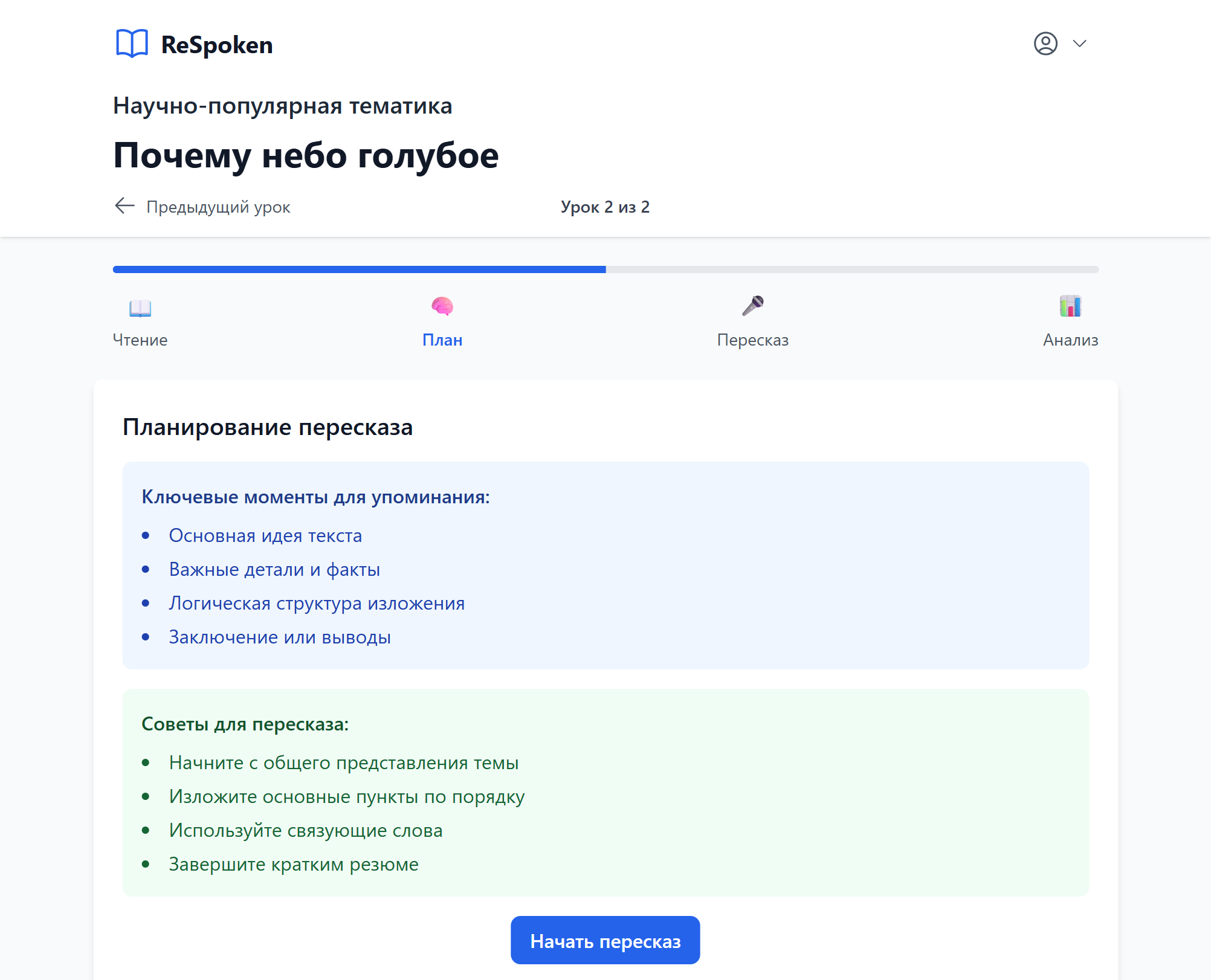Select the Чтение book icon step
Viewport: 1211px width, 980px height.
[140, 308]
